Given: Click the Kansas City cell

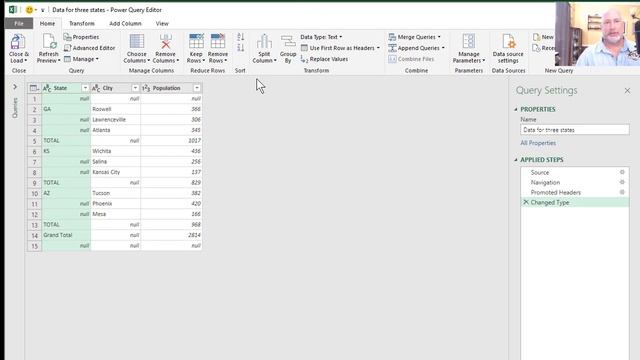Looking at the screenshot, I should point(116,172).
